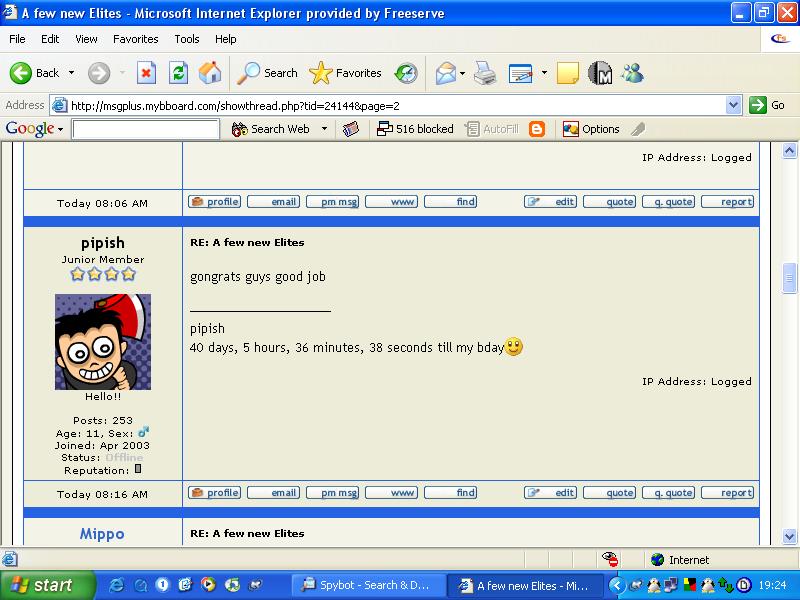Open the Mail envelope icon
This screenshot has height=600, width=800.
445,73
